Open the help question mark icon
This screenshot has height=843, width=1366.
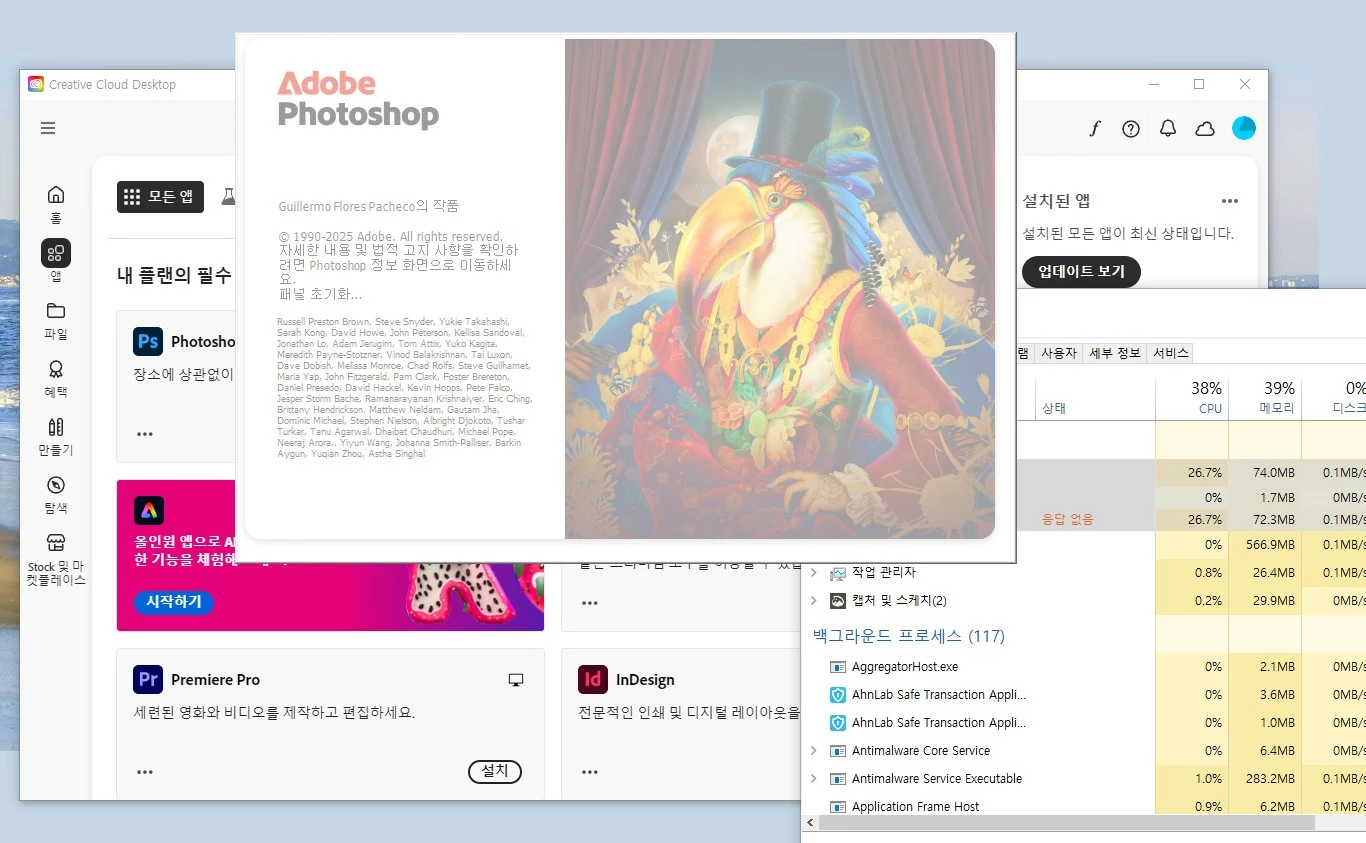click(1131, 128)
